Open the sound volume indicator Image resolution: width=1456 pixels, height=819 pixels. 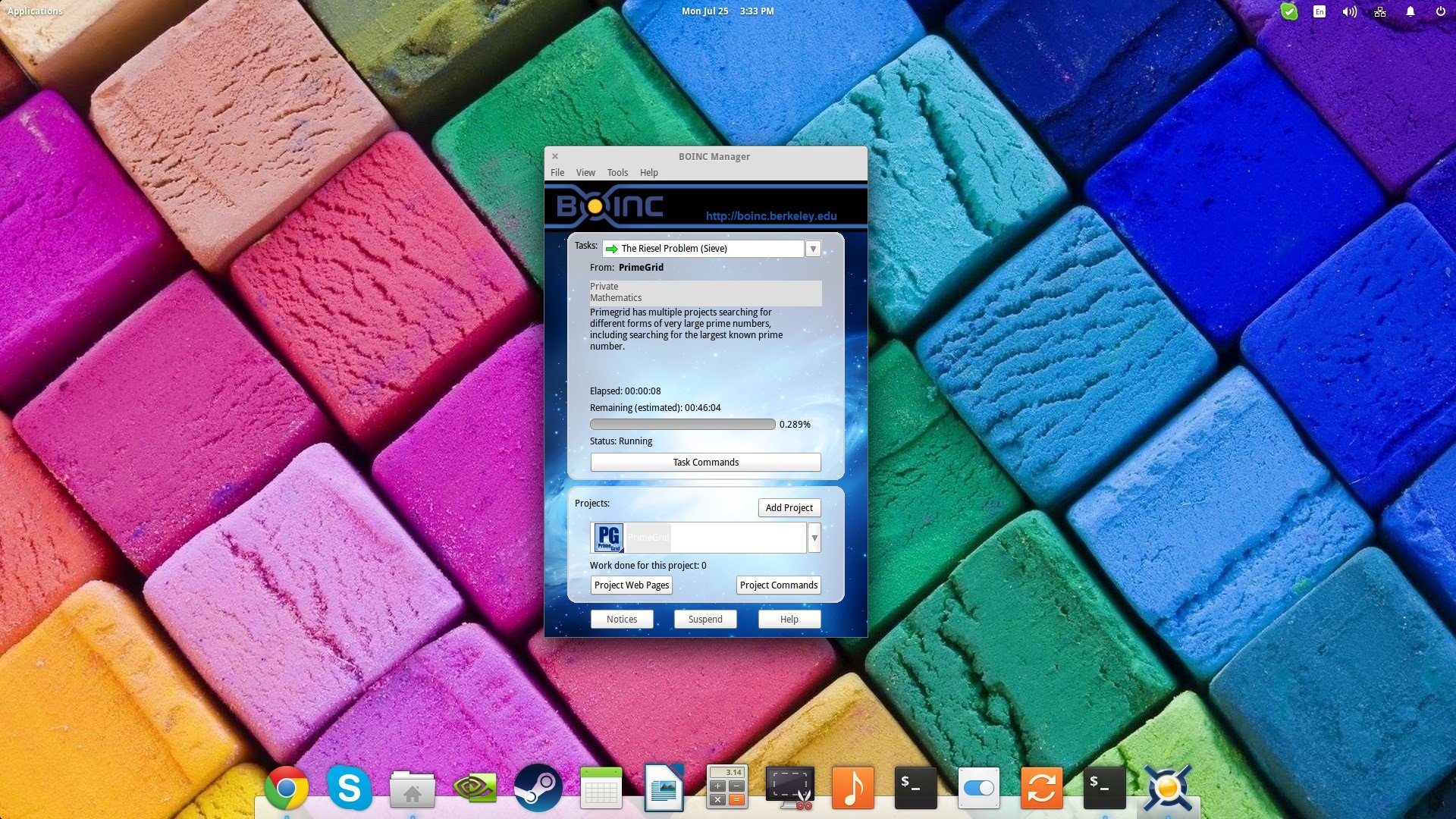pyautogui.click(x=1350, y=11)
